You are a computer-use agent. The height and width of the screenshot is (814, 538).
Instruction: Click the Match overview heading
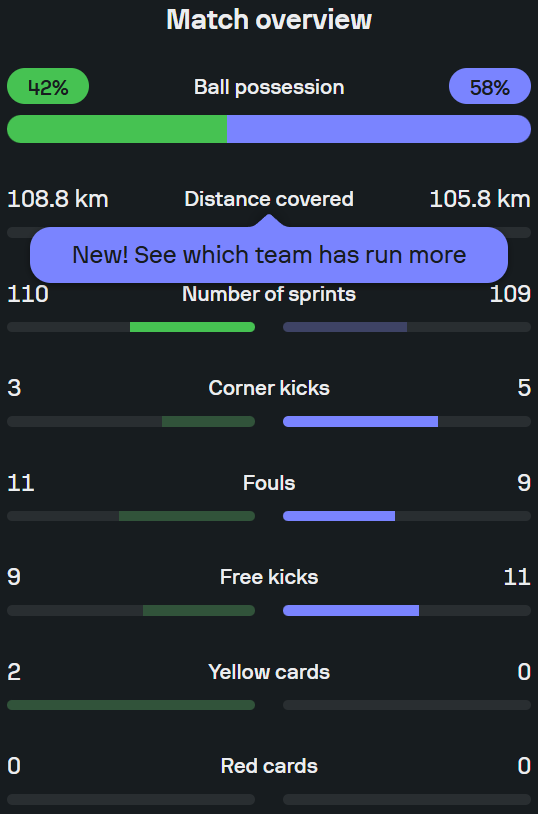[269, 20]
